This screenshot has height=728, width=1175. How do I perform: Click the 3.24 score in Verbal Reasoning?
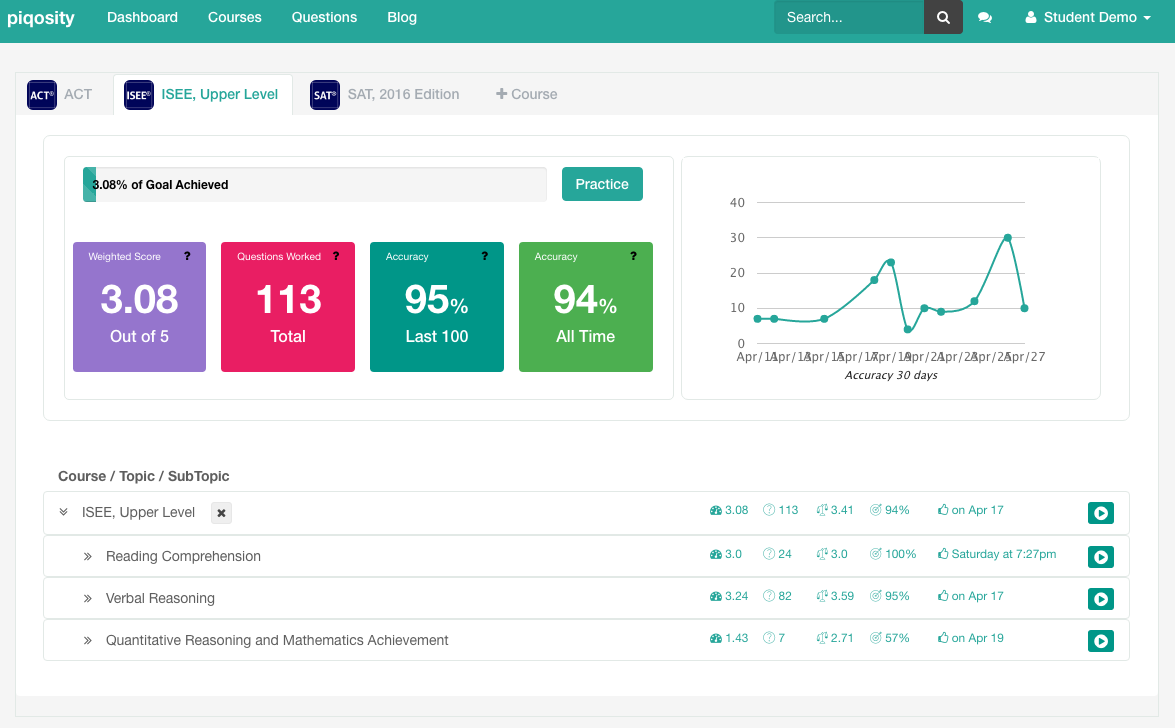729,596
